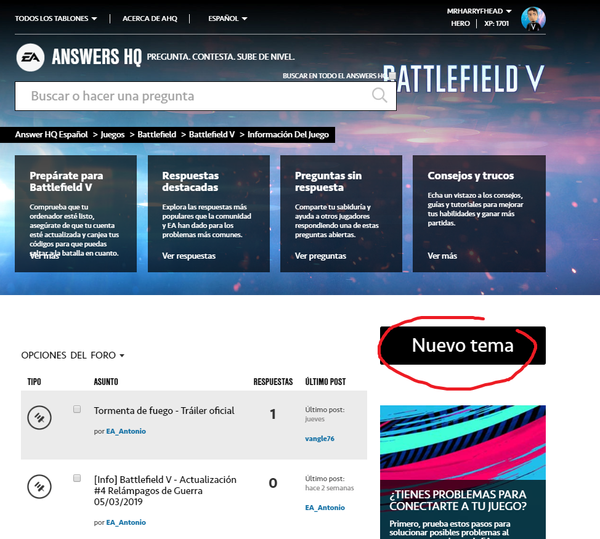Click the topic type icon for Actualización #4
Viewport: 600px width, 539px height.
(x=39, y=487)
